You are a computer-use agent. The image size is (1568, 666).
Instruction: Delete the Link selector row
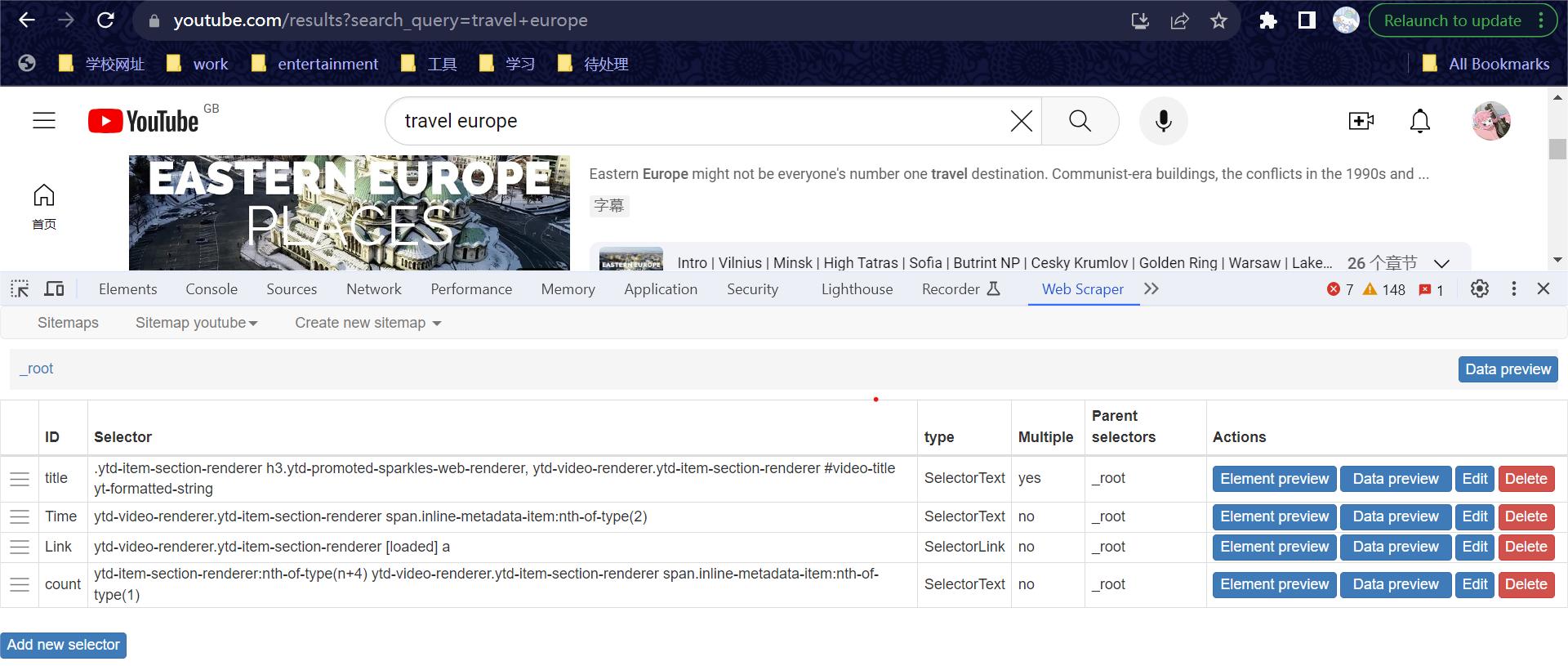1526,547
